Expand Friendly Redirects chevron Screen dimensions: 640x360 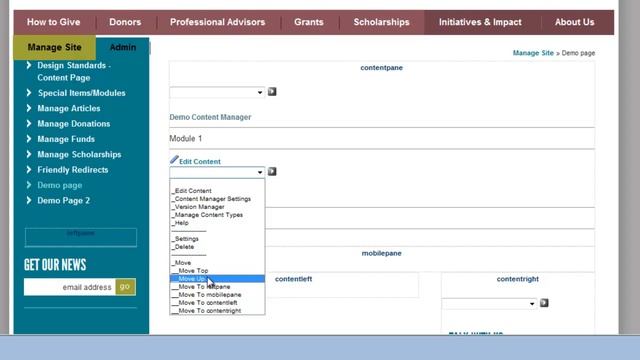point(29,169)
